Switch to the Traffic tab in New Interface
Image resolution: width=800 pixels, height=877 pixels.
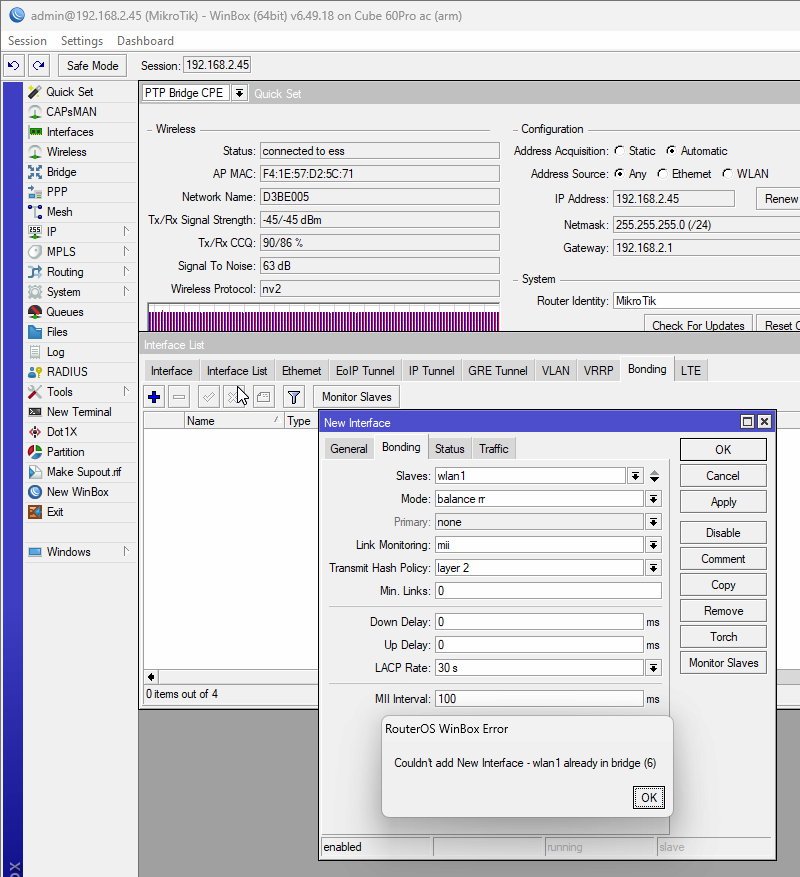point(493,449)
